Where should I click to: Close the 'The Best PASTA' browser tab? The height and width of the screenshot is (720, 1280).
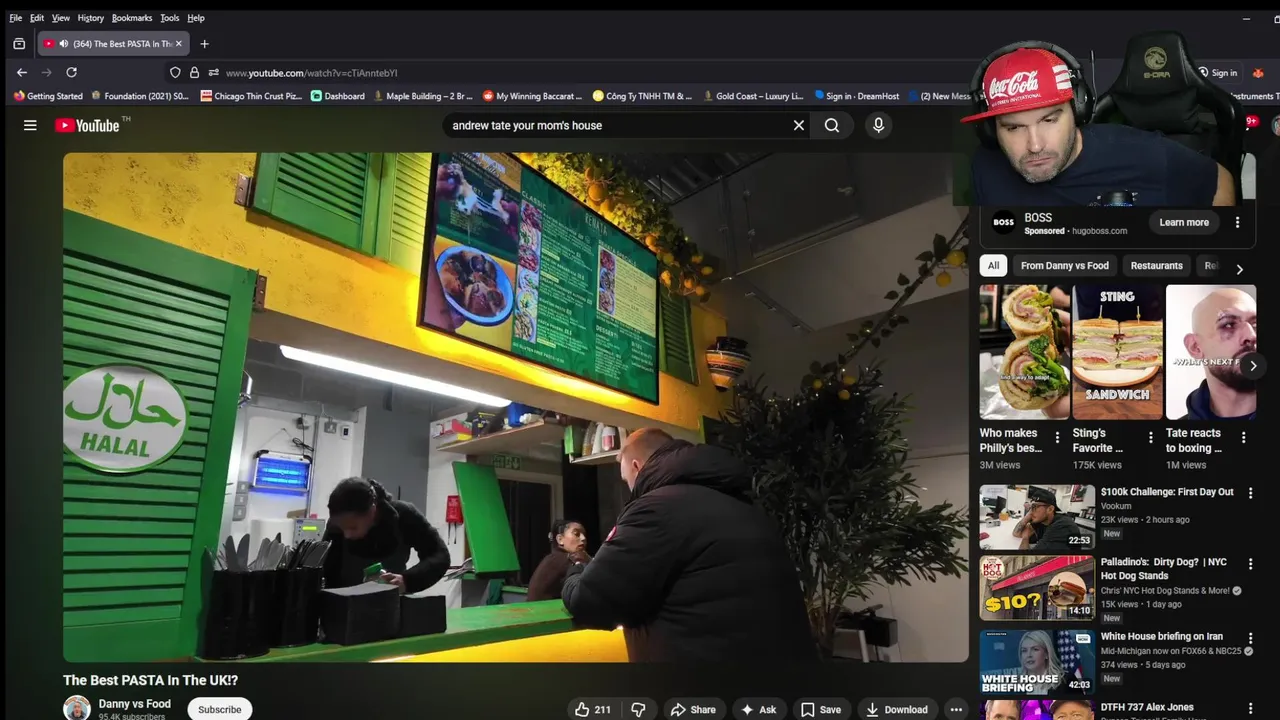pos(179,44)
